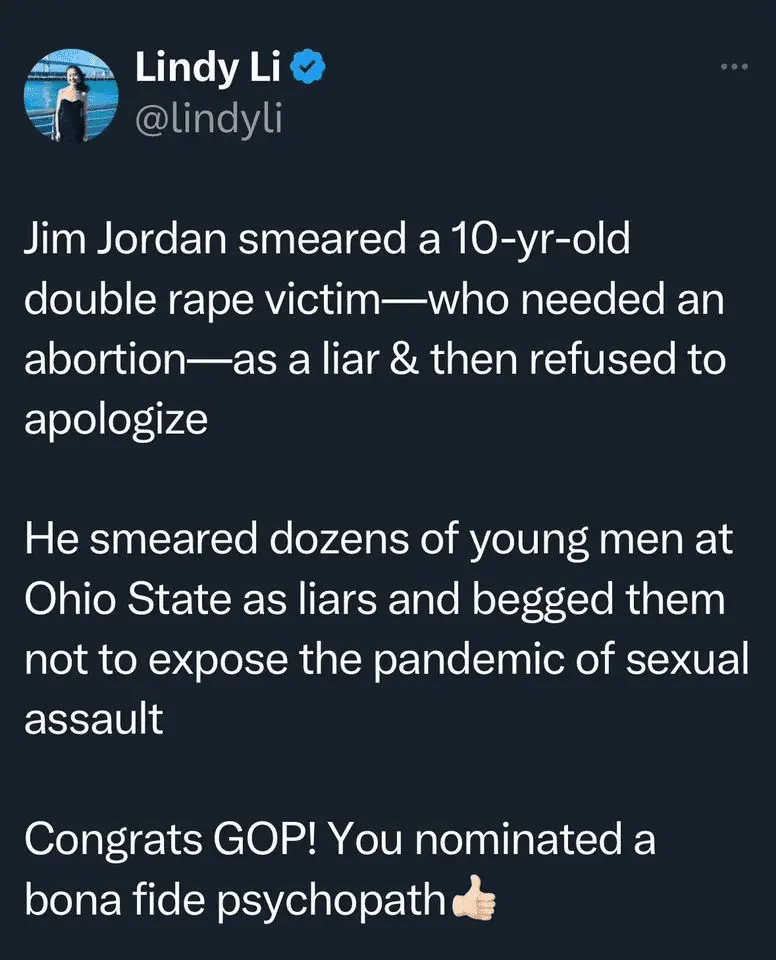Image resolution: width=776 pixels, height=960 pixels.
Task: Click "bona fide psychopath" text
Action: point(235,900)
